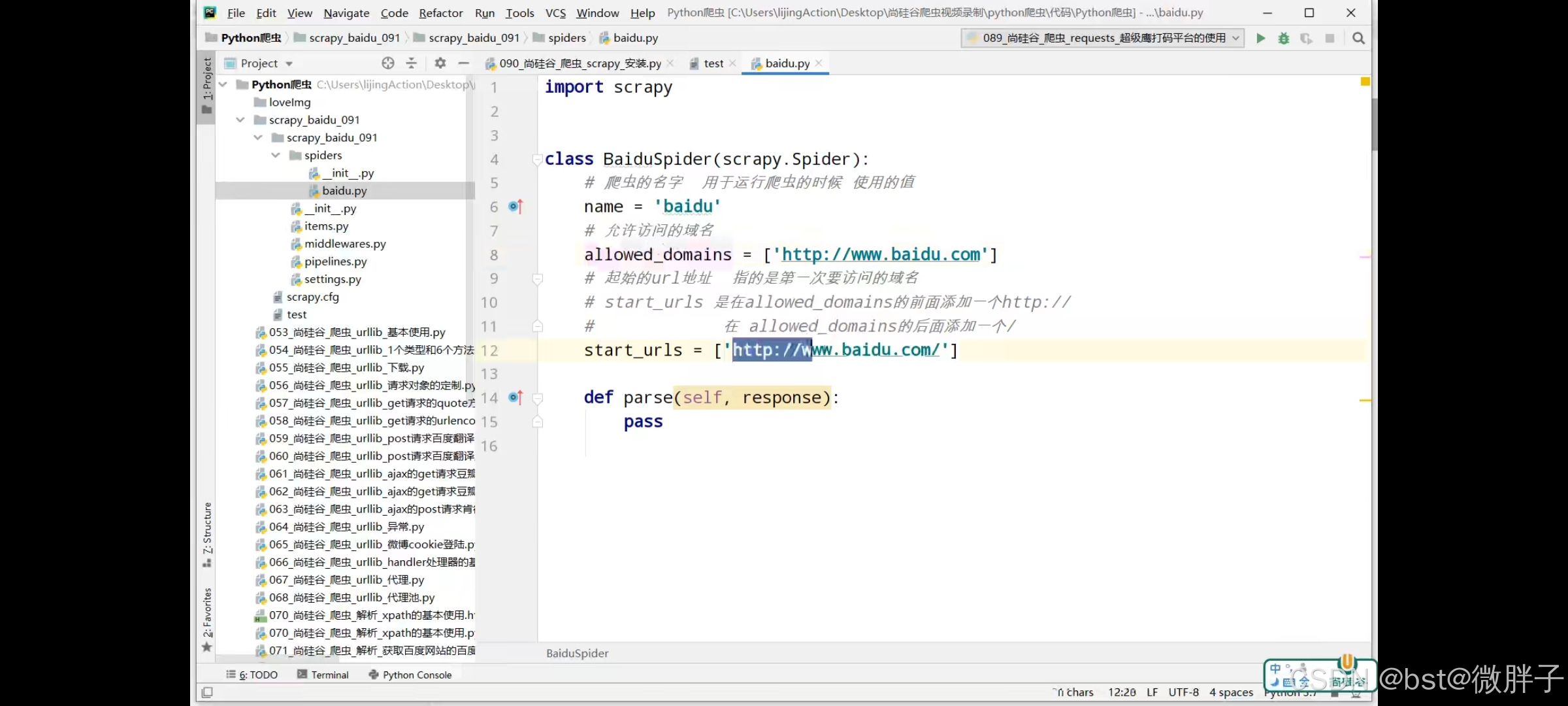Click override gutter marker on line 6

515,207
